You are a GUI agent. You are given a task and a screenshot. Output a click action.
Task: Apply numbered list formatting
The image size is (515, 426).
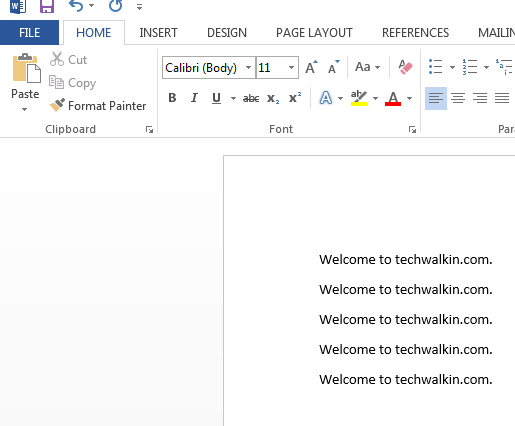pyautogui.click(x=470, y=67)
